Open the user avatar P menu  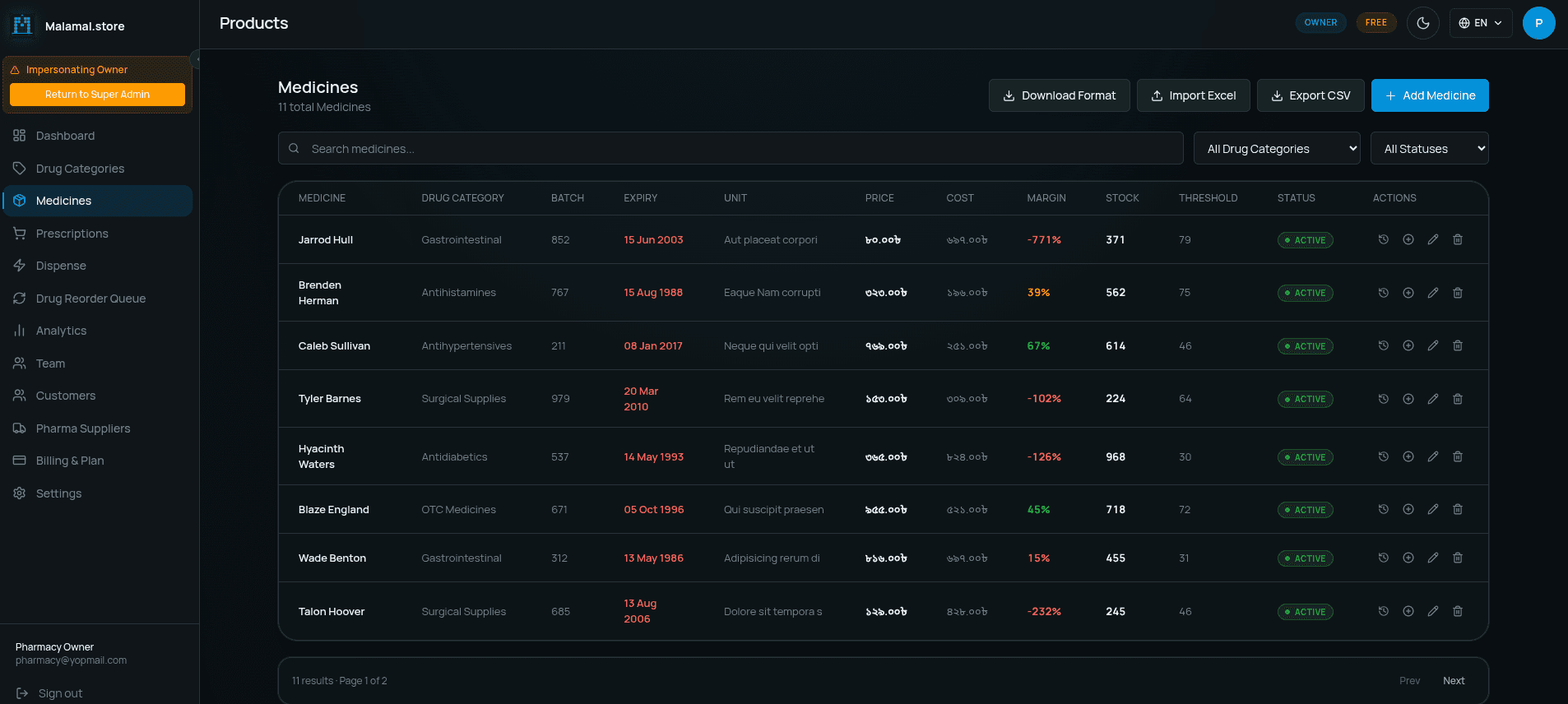tap(1538, 23)
